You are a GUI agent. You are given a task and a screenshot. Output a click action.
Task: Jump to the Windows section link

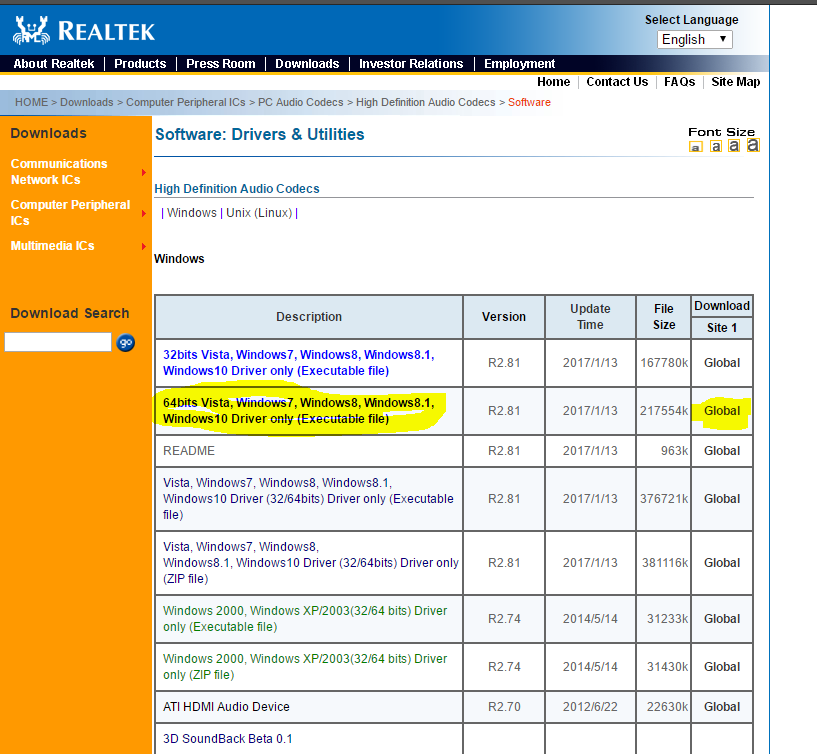point(192,213)
